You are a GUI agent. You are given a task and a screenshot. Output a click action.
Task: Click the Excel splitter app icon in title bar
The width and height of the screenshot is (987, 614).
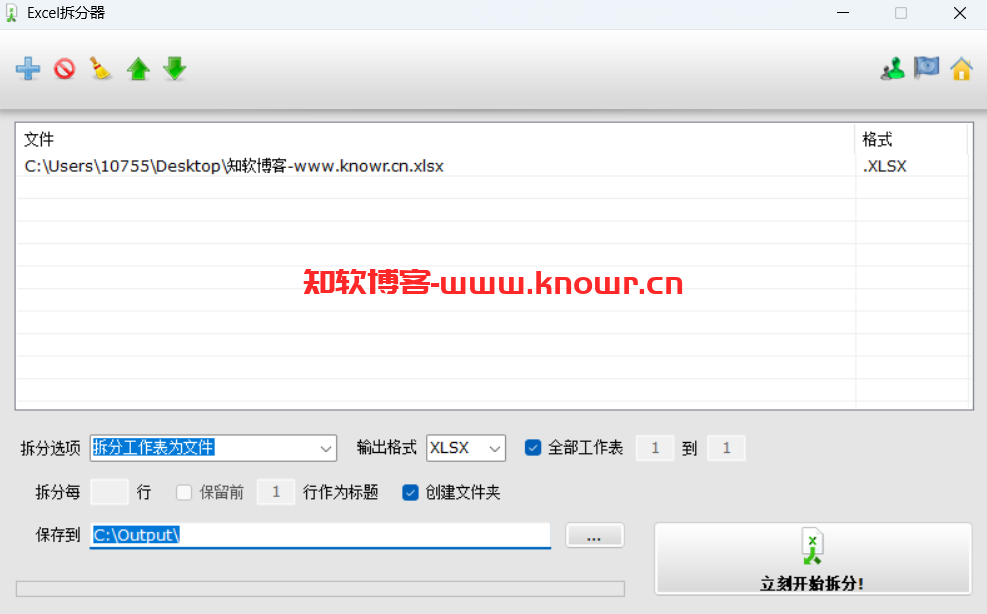(x=11, y=13)
